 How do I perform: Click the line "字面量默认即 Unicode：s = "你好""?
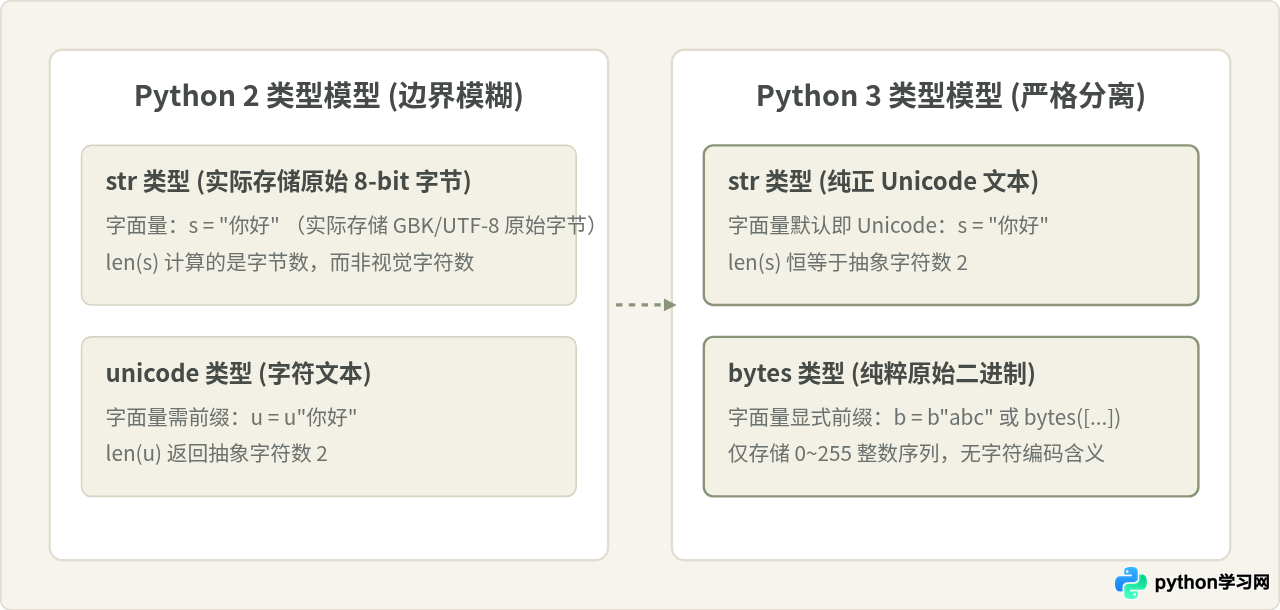click(x=888, y=225)
